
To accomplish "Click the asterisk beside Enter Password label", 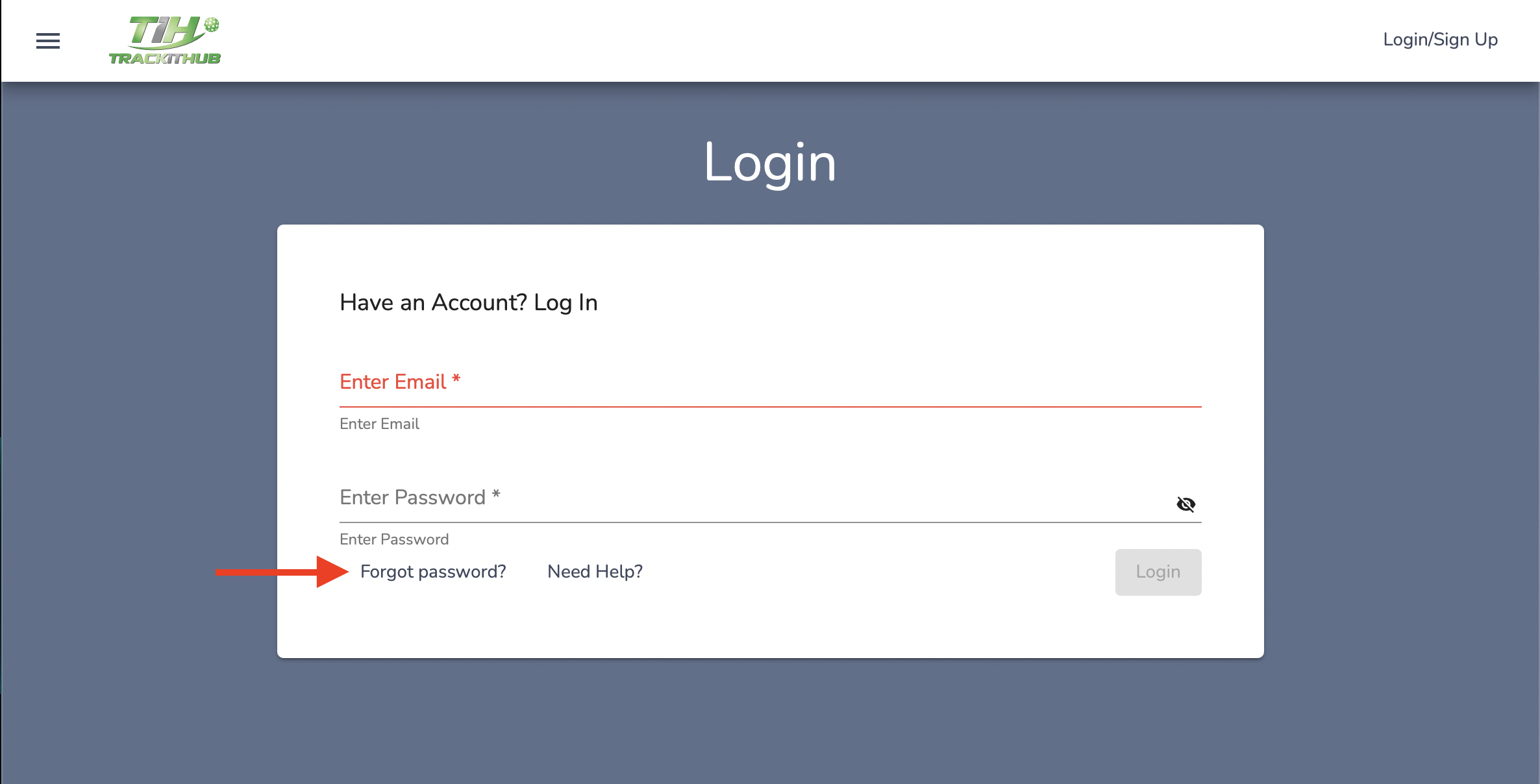I will pos(496,495).
